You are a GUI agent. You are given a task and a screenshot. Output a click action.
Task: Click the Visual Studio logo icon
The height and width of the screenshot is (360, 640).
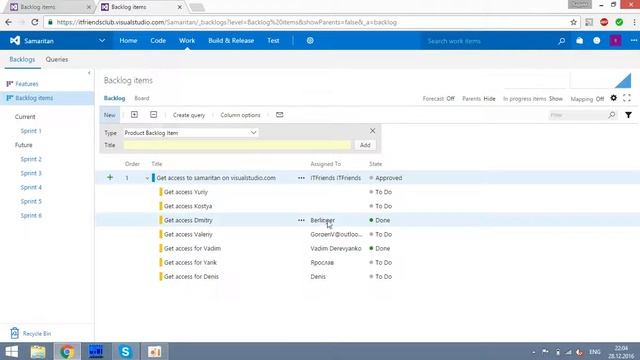click(x=15, y=40)
